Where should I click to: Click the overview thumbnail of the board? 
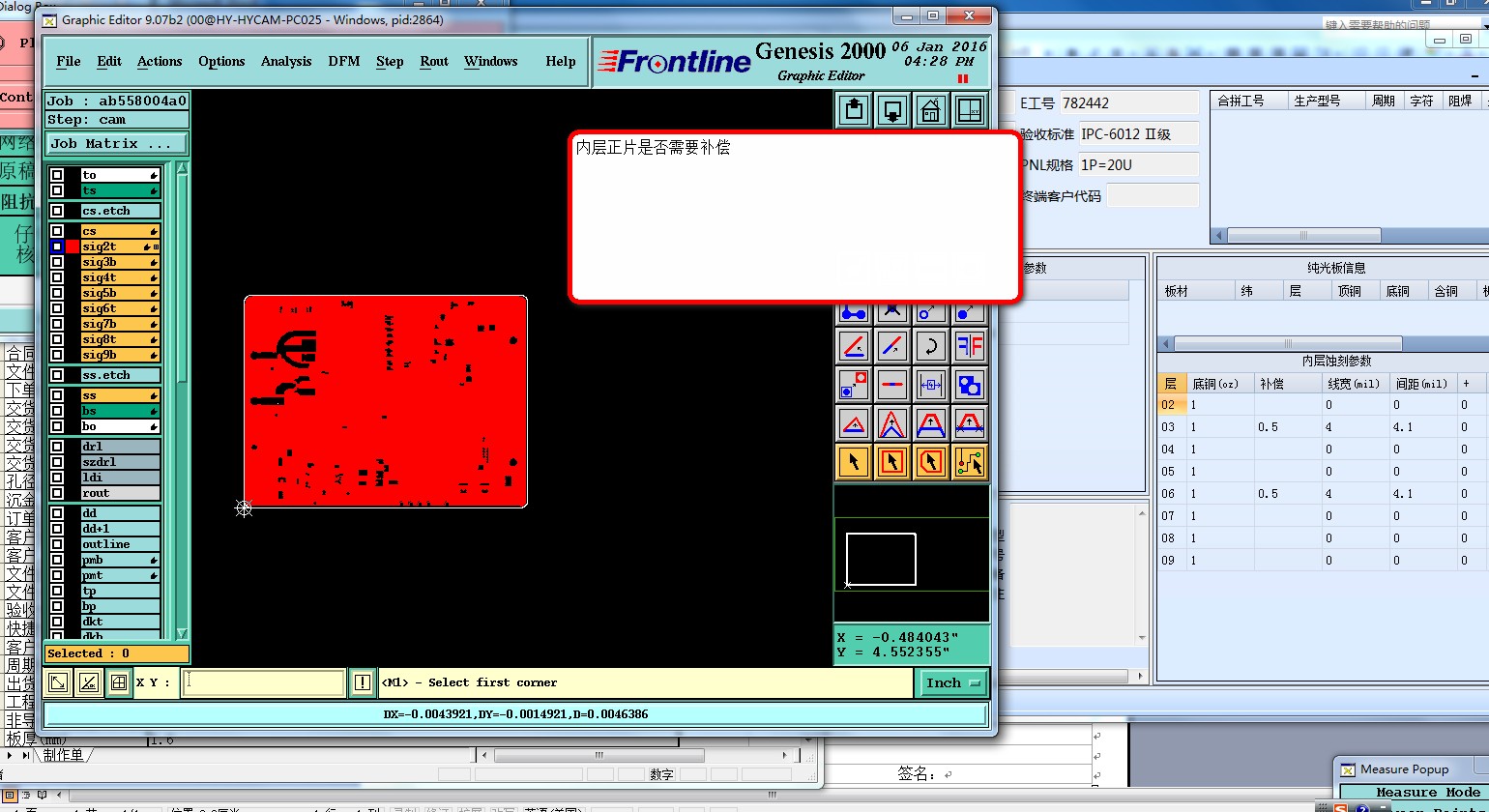tap(881, 559)
